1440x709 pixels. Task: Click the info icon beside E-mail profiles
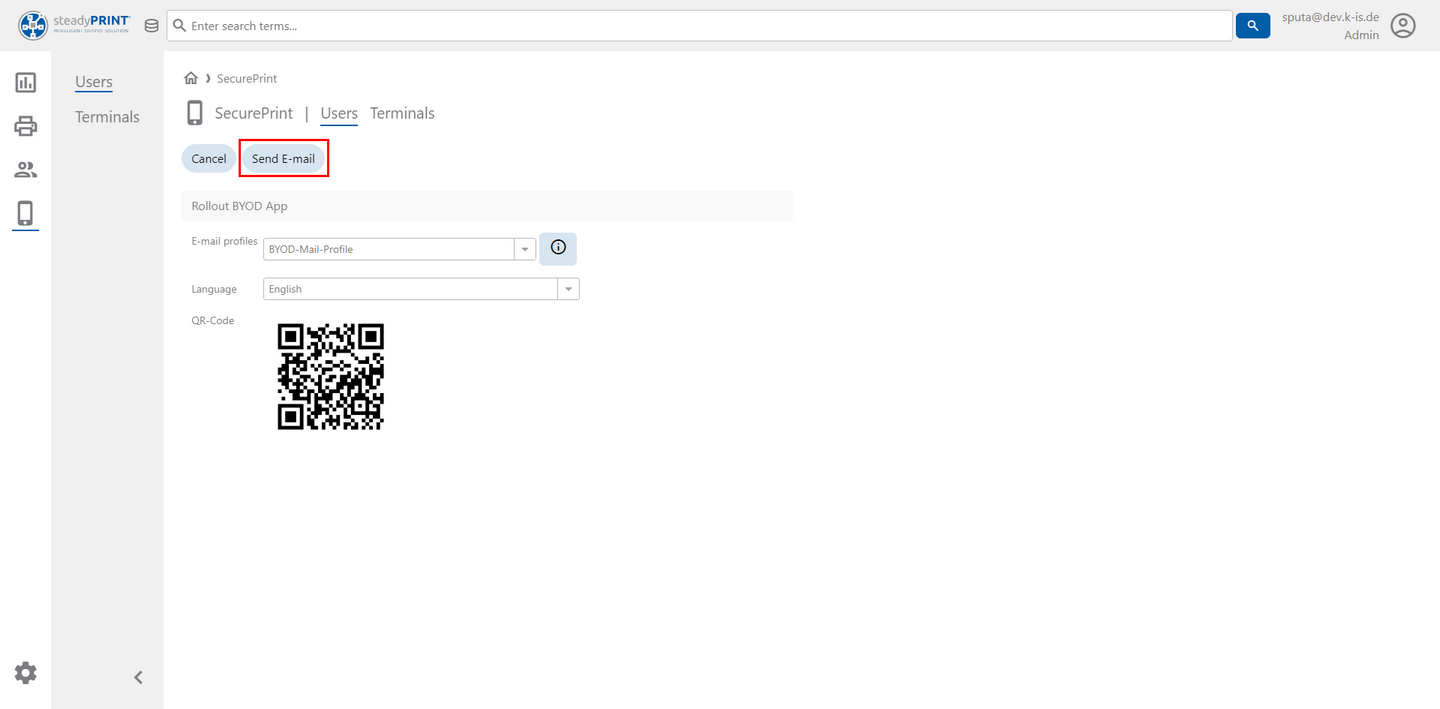pos(558,248)
